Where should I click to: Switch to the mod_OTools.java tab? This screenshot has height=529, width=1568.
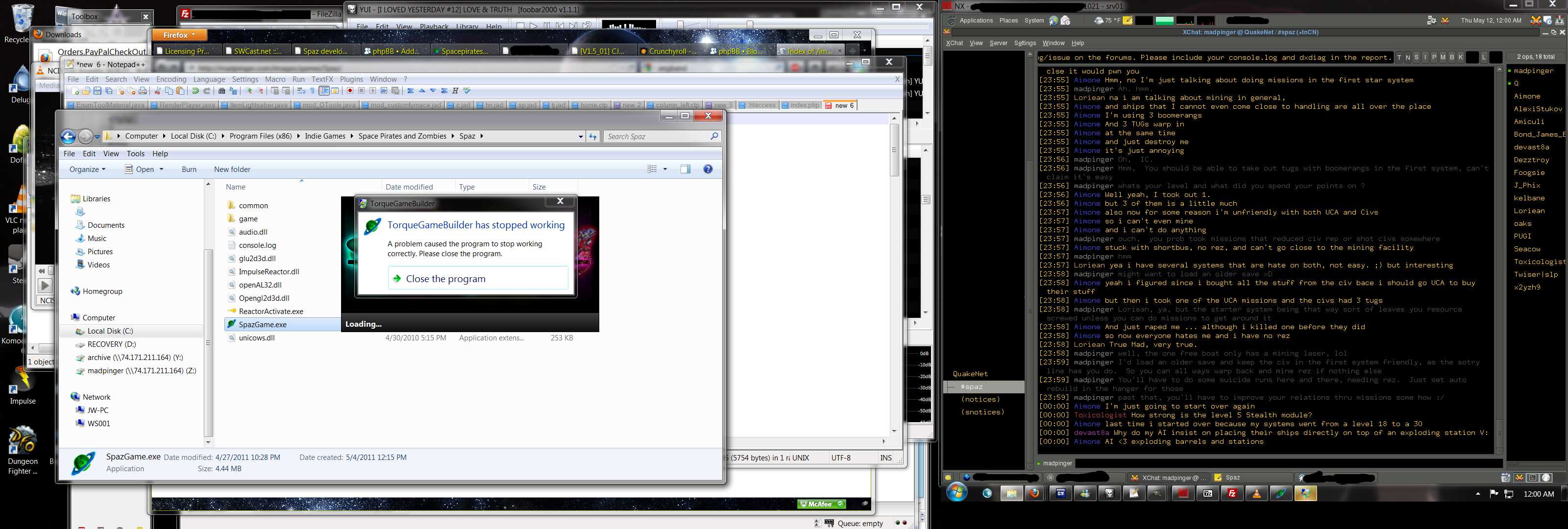coord(329,105)
